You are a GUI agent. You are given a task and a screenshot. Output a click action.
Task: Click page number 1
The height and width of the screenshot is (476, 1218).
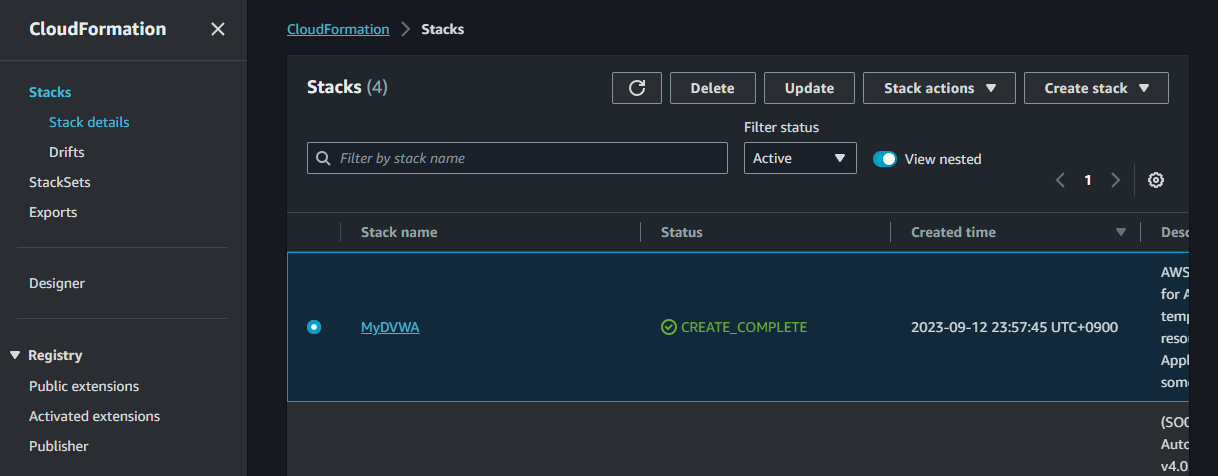point(1088,181)
